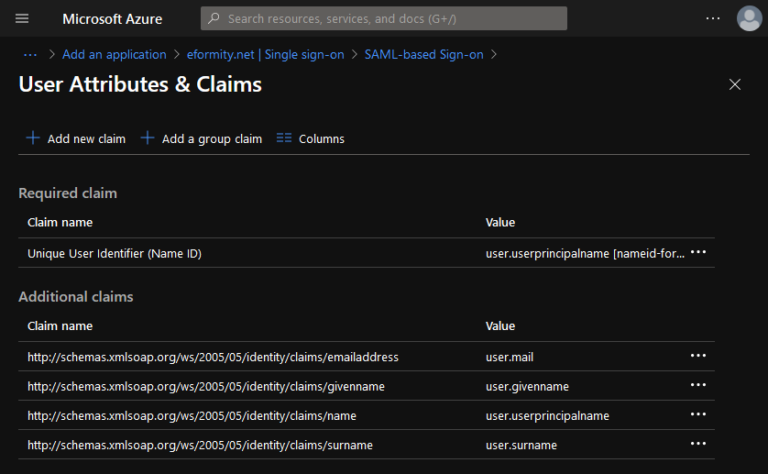768x474 pixels.
Task: Click the search resources input field
Action: tap(390, 19)
